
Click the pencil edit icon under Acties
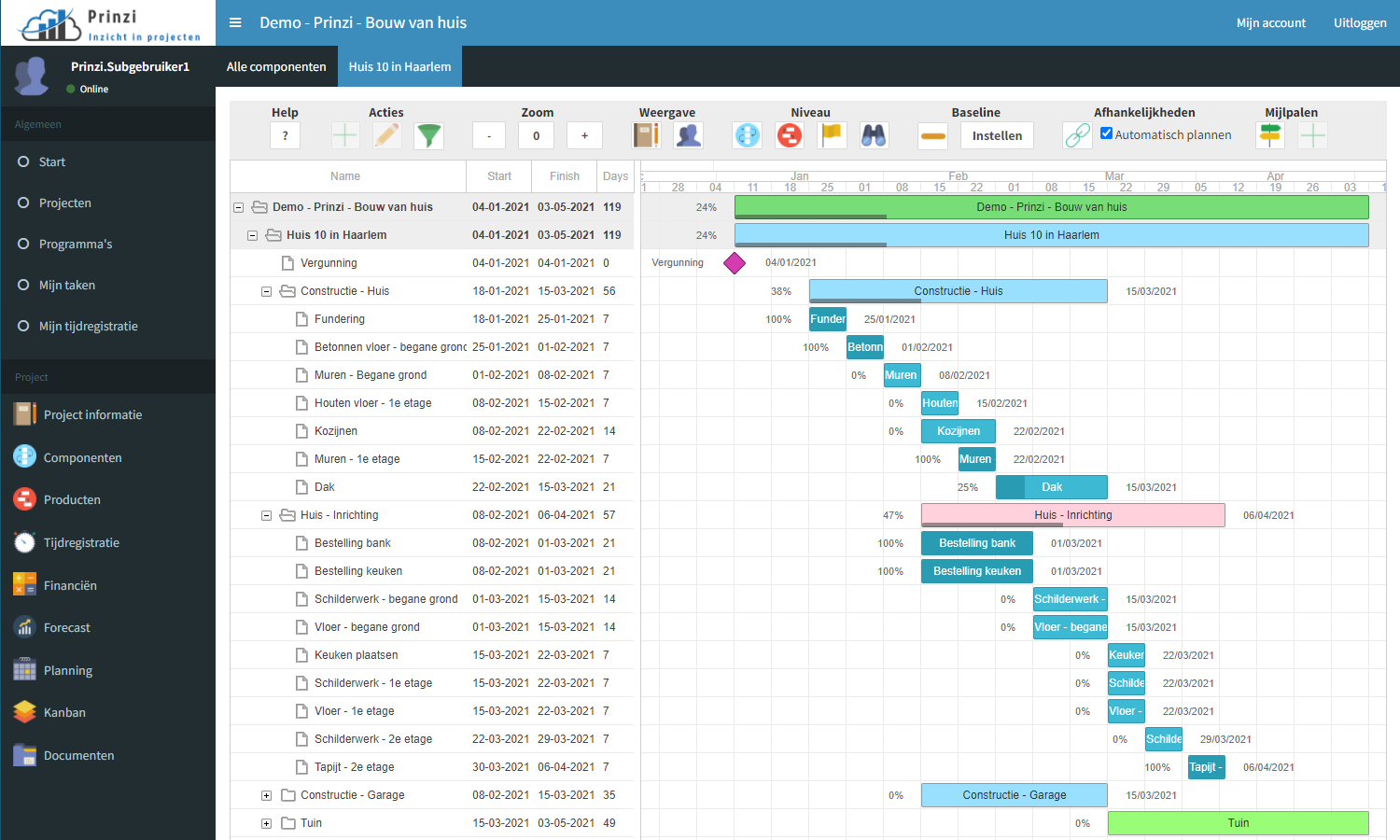pos(386,136)
